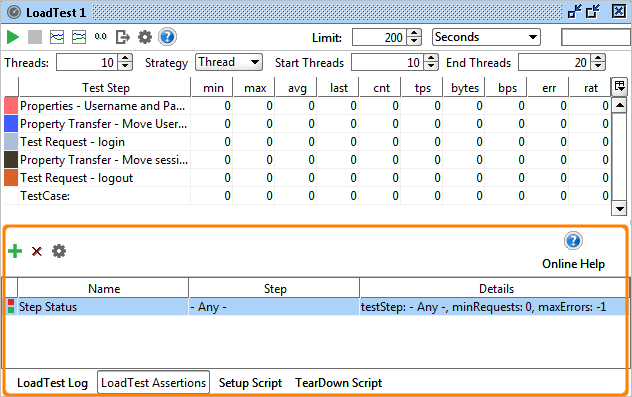Click the orange logout step color swatch

(x=11, y=178)
